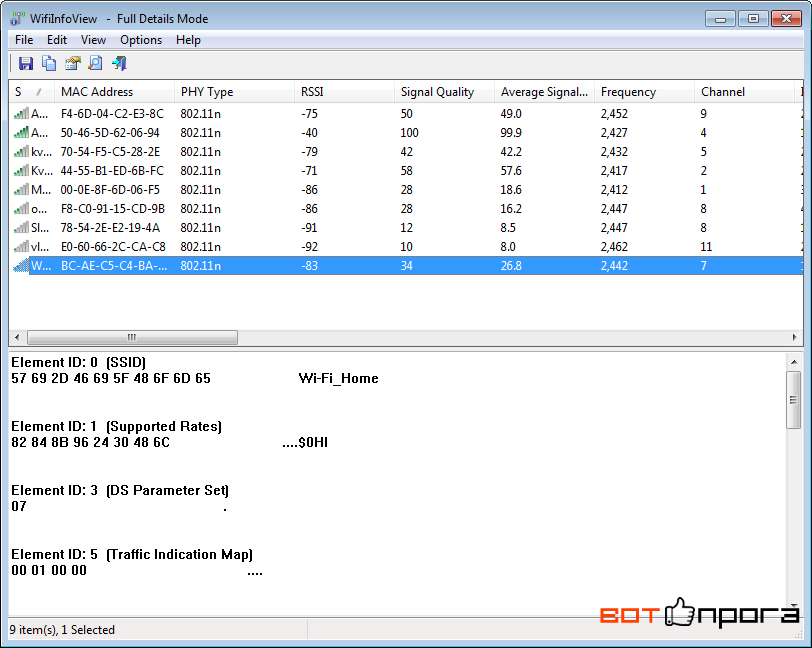Click signal icon of E0-60-66-2C-CA-C8 row
This screenshot has width=812, height=648.
pos(21,247)
